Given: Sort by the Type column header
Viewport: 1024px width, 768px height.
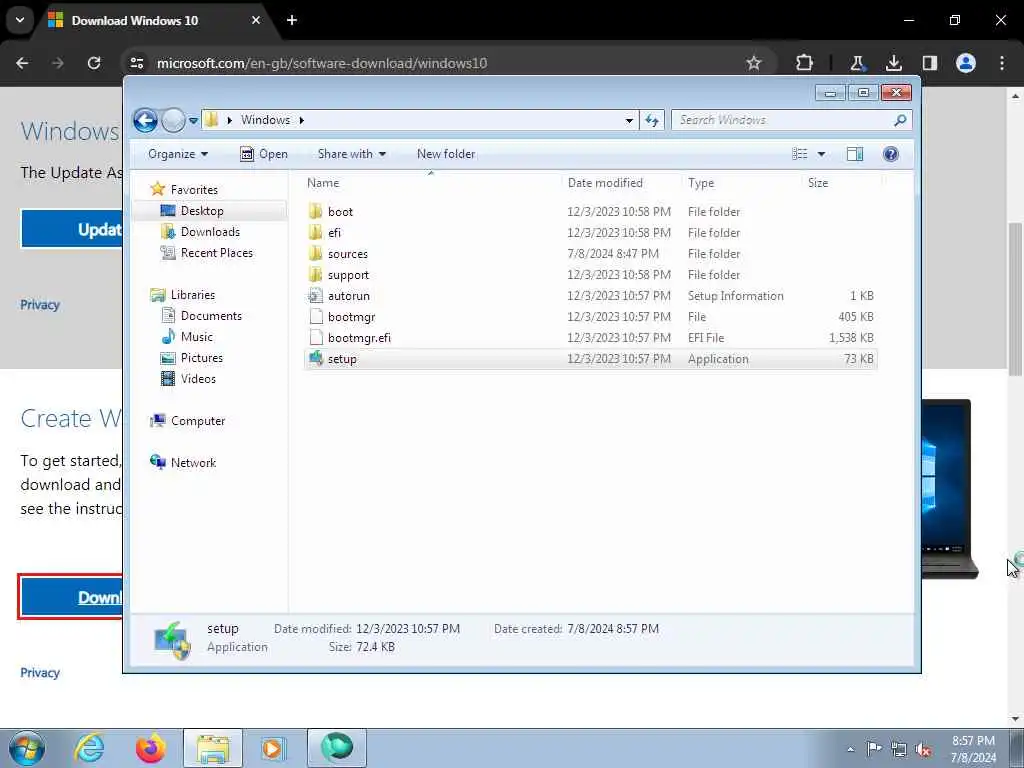Looking at the screenshot, I should (701, 183).
